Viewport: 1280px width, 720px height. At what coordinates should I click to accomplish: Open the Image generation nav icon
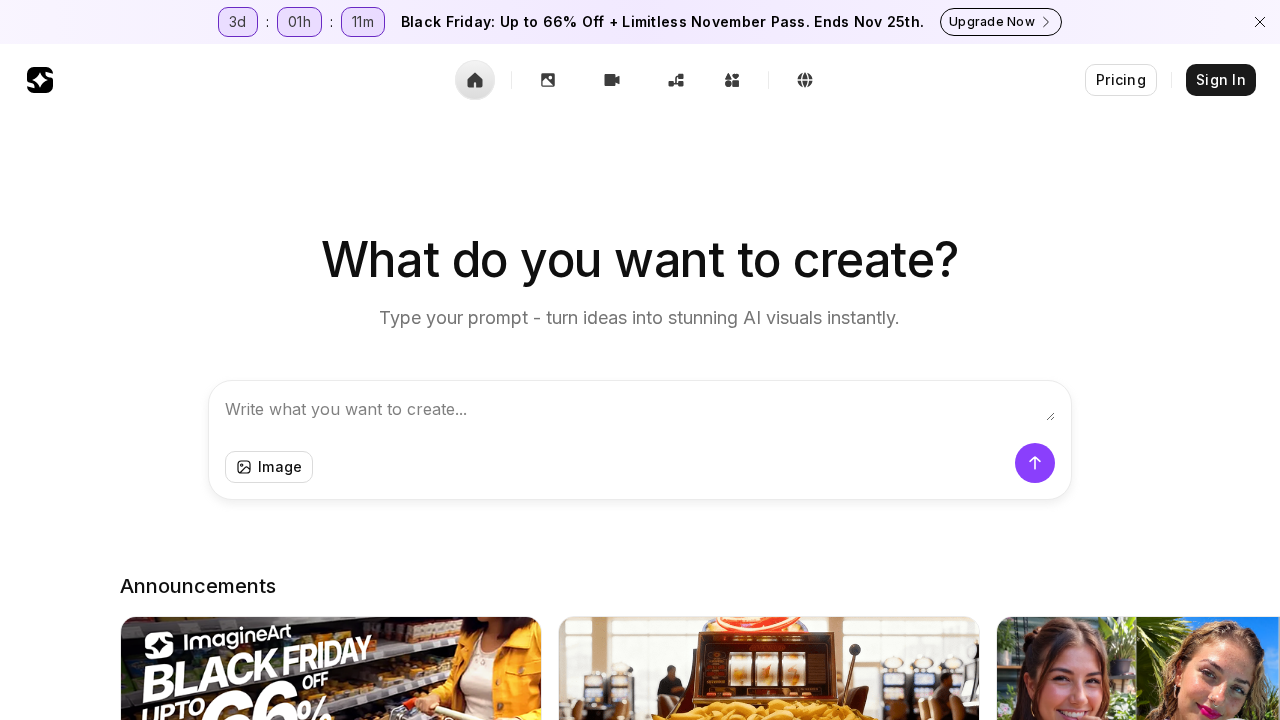[x=548, y=80]
